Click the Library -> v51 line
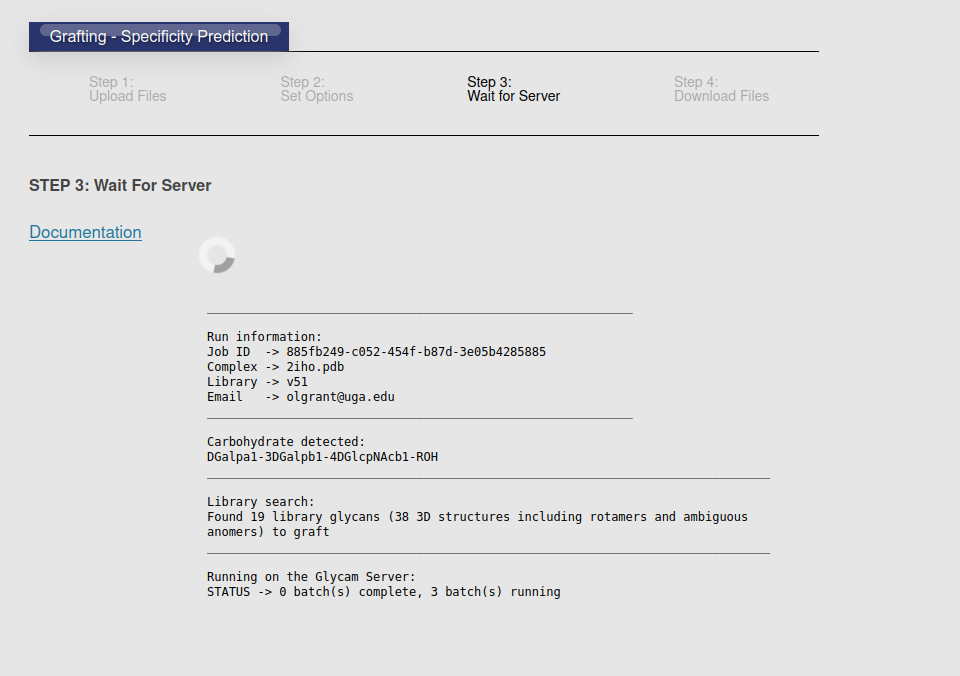The height and width of the screenshot is (676, 960). coord(257,382)
